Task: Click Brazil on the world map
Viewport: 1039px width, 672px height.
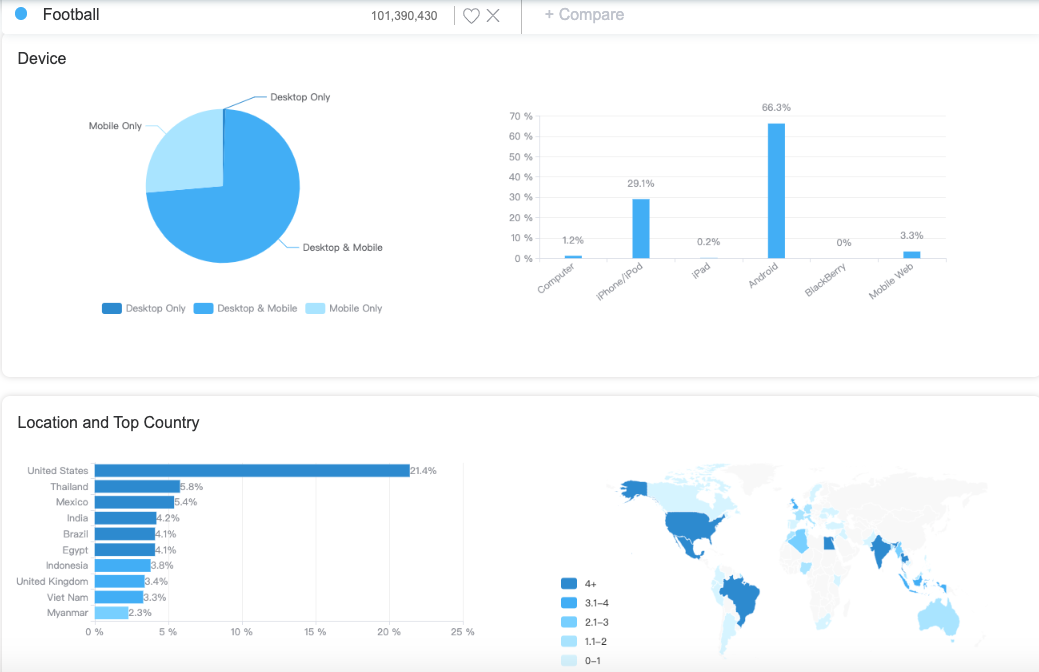Action: 740,597
